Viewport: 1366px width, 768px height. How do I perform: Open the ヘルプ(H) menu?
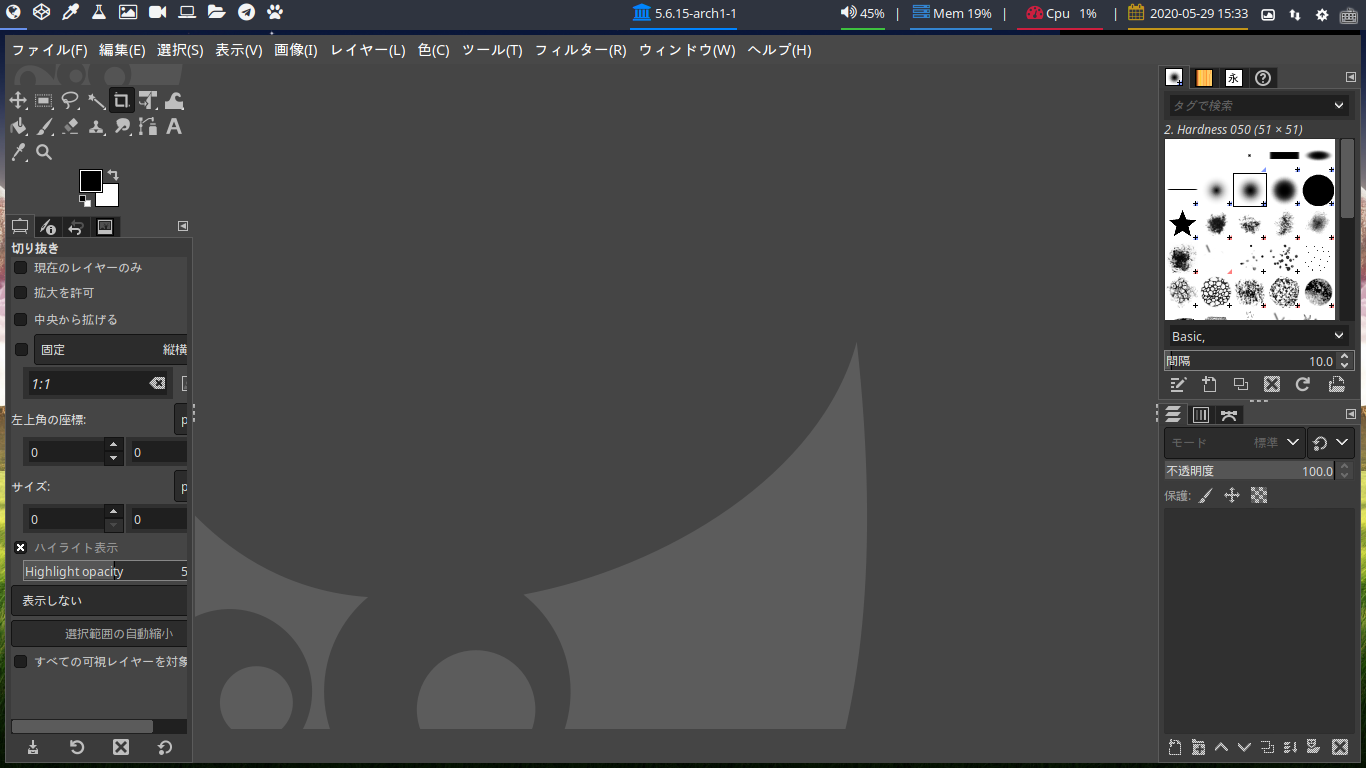(x=779, y=50)
